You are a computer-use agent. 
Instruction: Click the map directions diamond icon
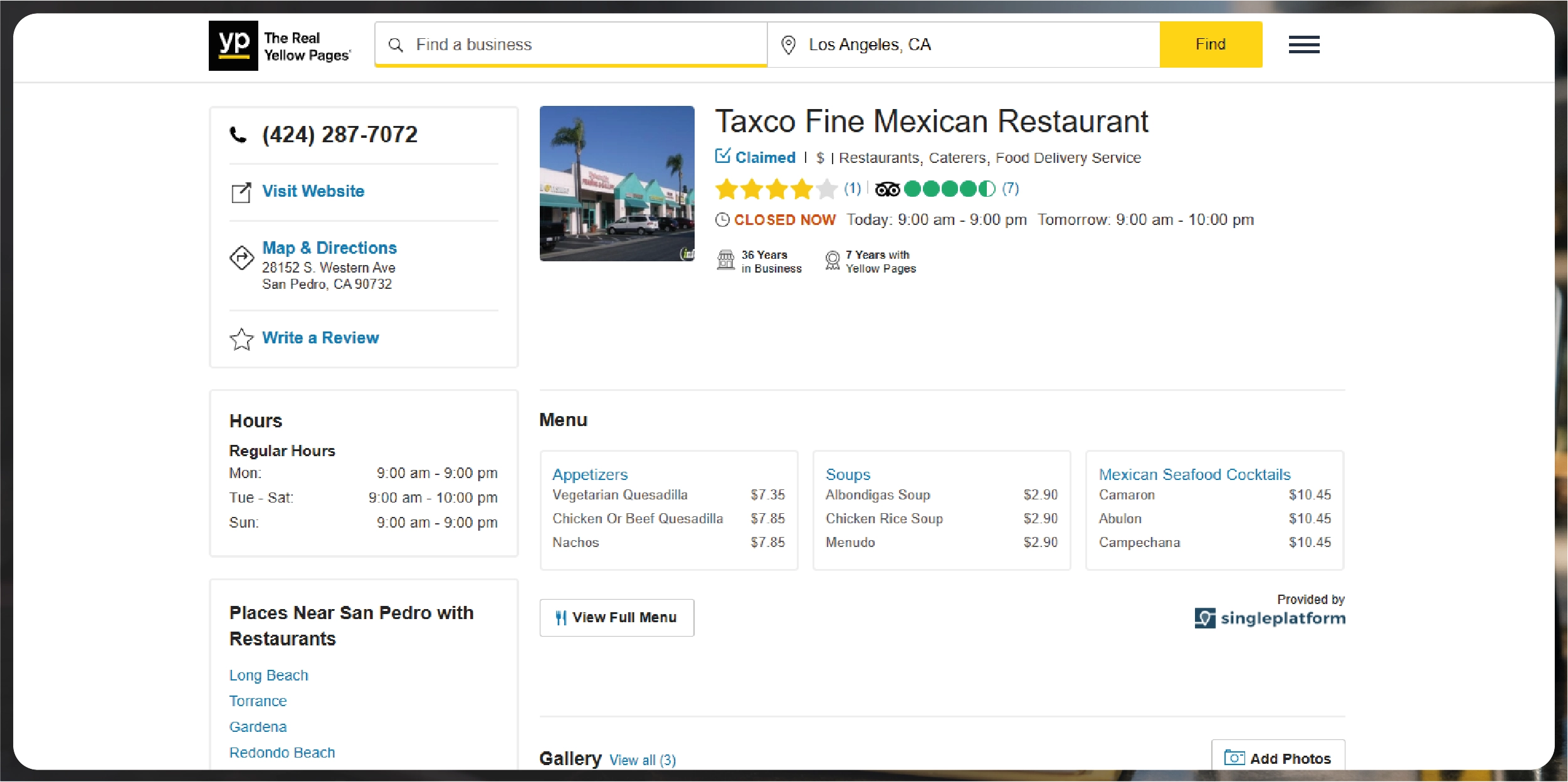[241, 258]
